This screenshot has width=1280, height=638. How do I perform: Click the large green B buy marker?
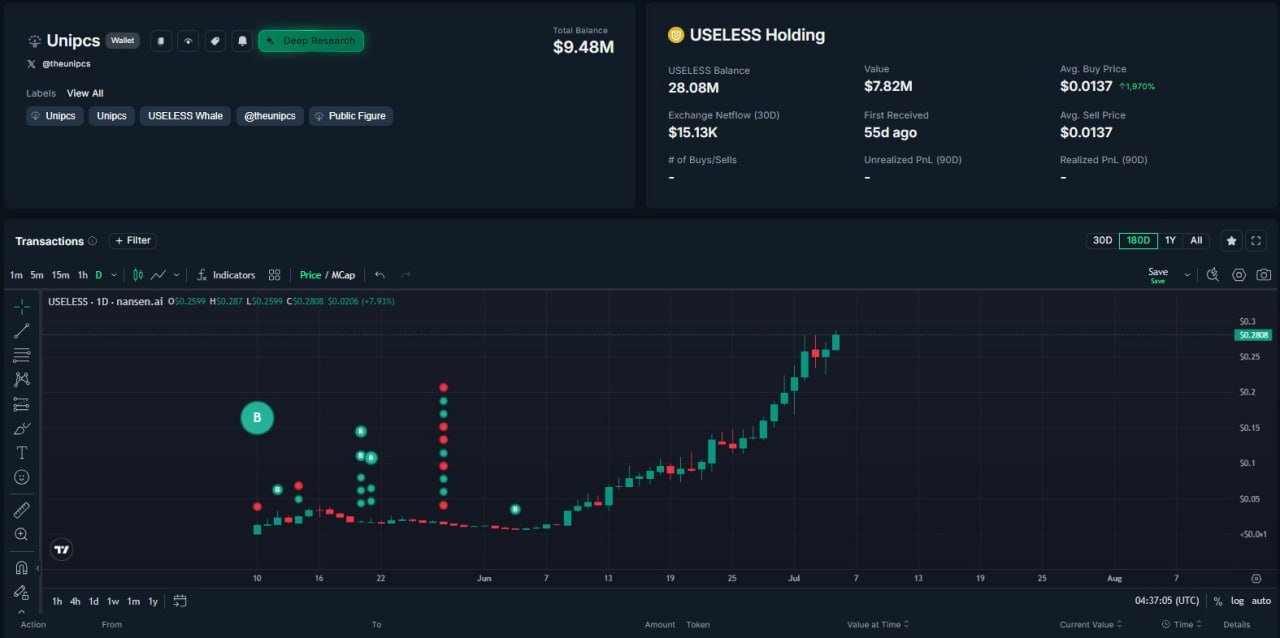pyautogui.click(x=257, y=418)
